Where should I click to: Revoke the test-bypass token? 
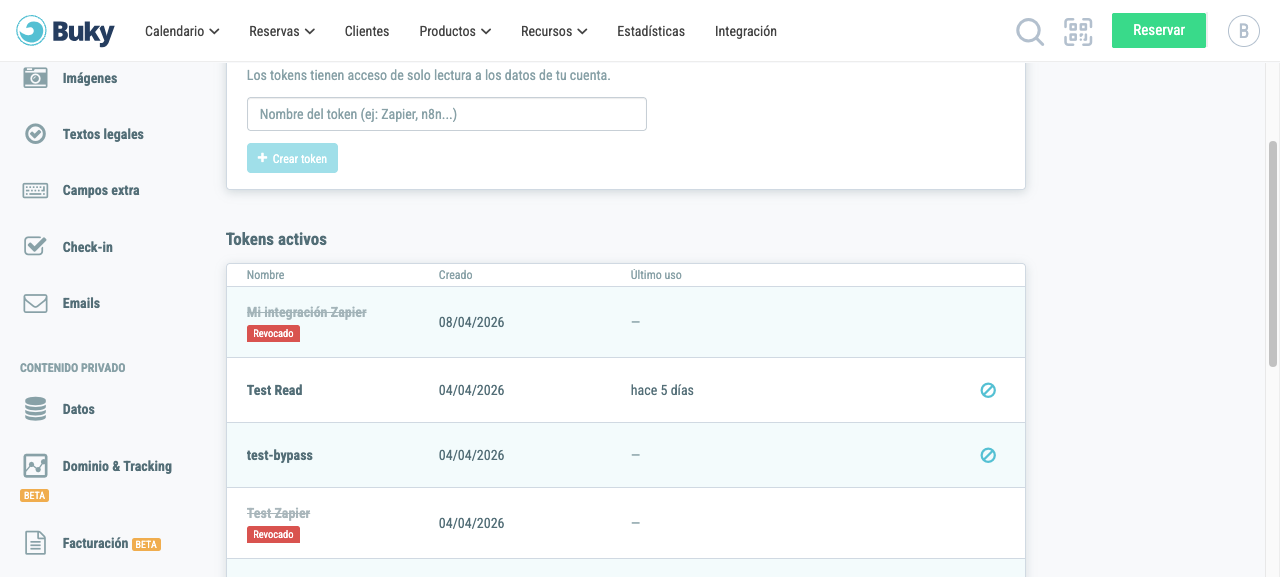point(988,455)
